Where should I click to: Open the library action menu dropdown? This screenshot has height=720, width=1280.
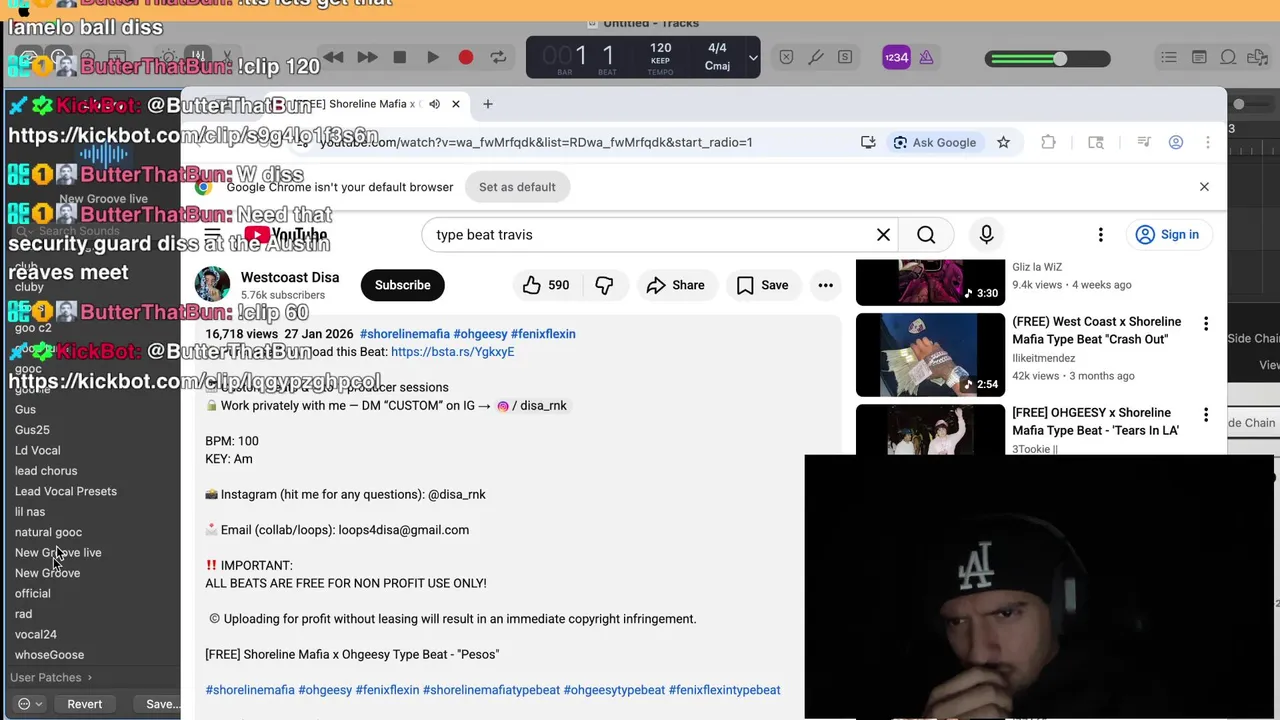30,704
